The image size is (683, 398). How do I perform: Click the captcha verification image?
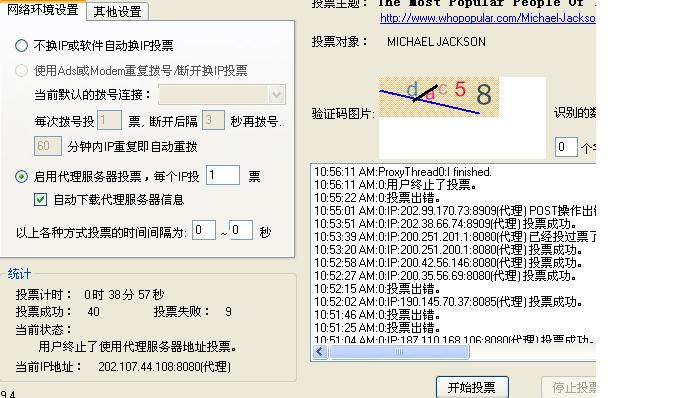click(439, 97)
